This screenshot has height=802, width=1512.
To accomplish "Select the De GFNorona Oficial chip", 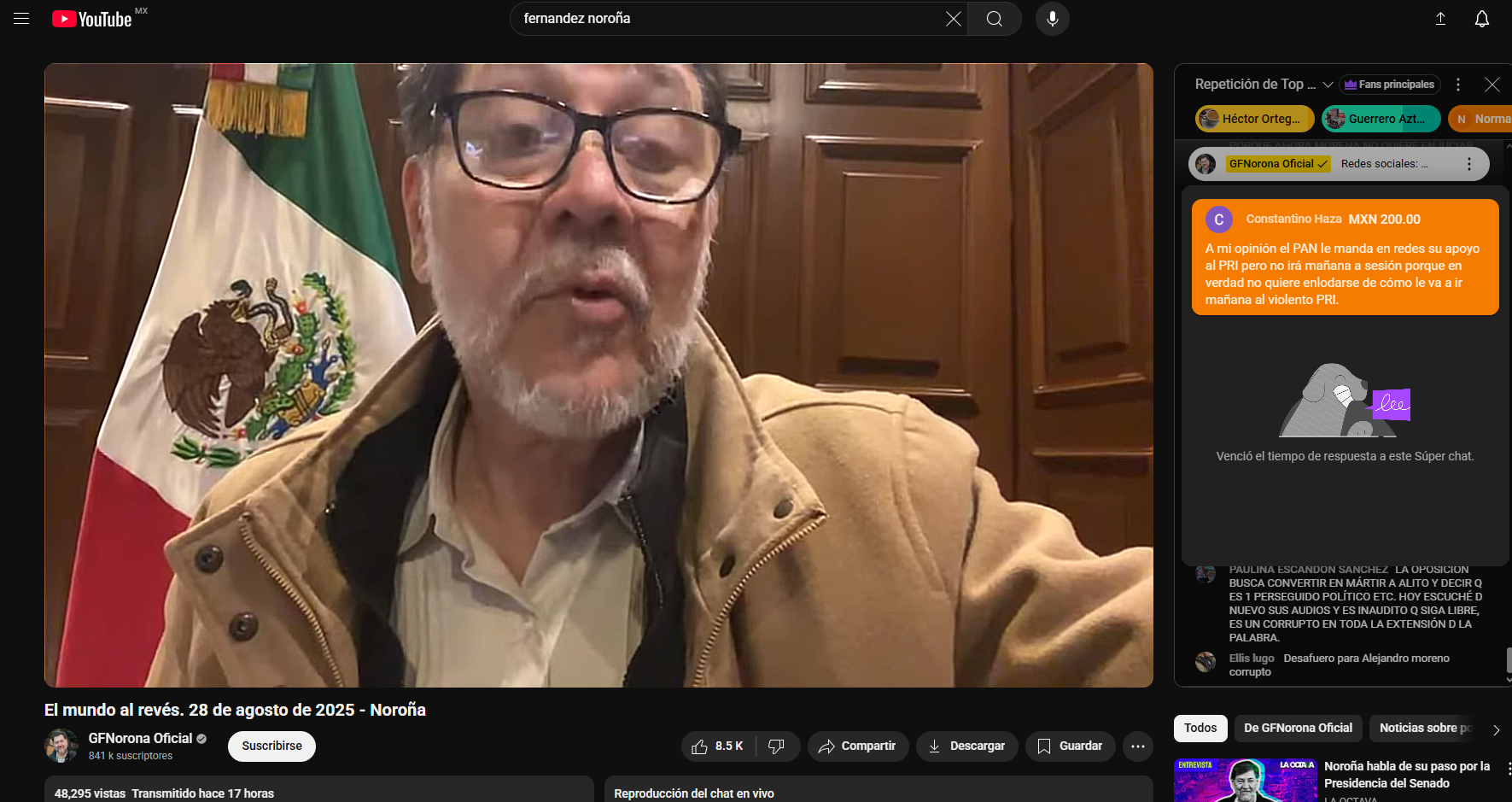I will tap(1298, 728).
